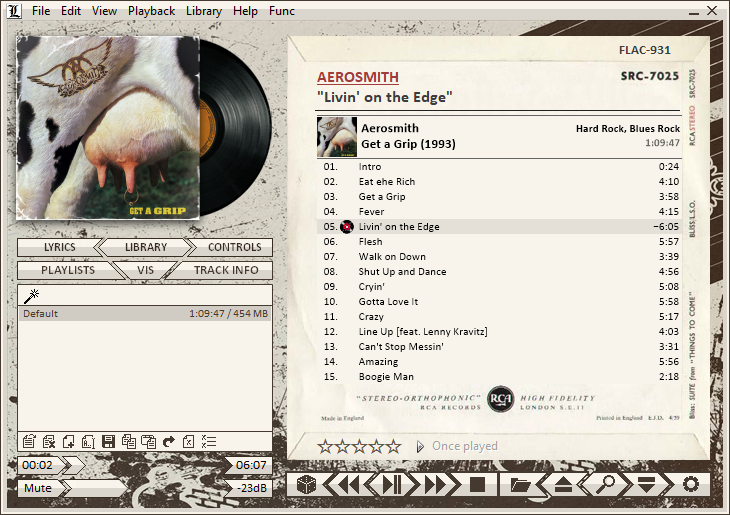The height and width of the screenshot is (515, 730).
Task: Click the small album thumbnail in header
Action: click(337, 136)
